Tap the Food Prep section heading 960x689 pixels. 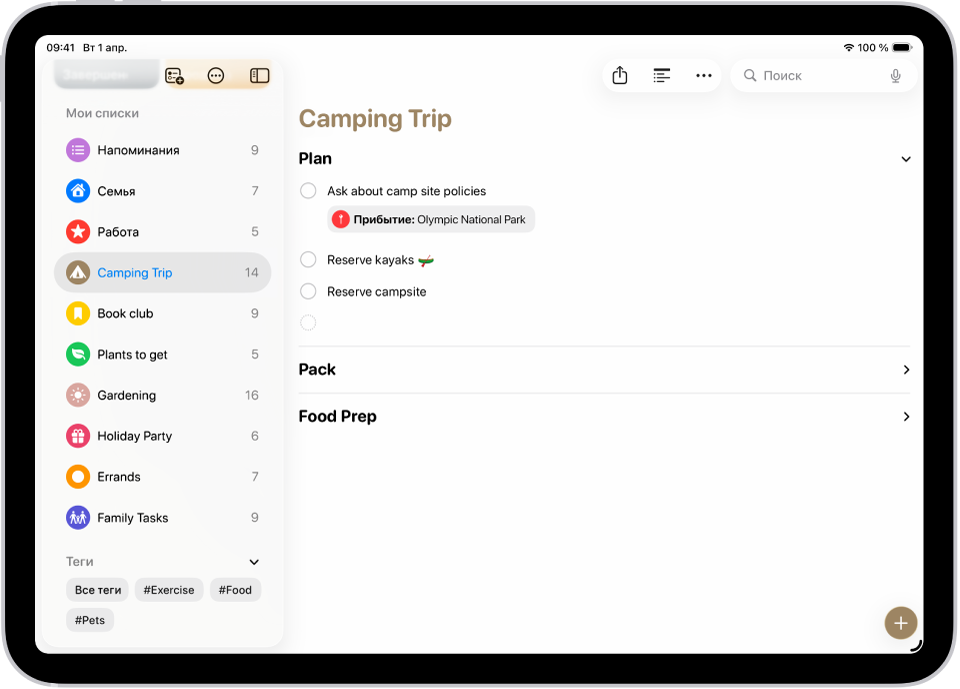(337, 416)
